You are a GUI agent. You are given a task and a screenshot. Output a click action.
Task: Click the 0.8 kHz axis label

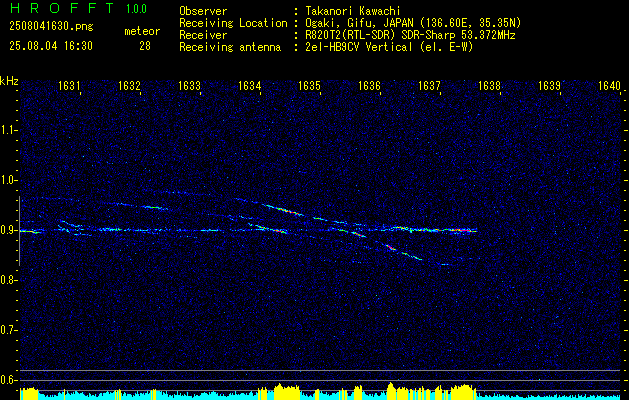pos(8,280)
